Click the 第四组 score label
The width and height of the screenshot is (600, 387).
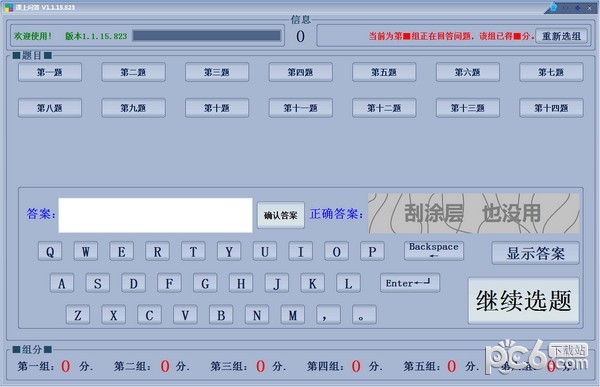pos(325,366)
